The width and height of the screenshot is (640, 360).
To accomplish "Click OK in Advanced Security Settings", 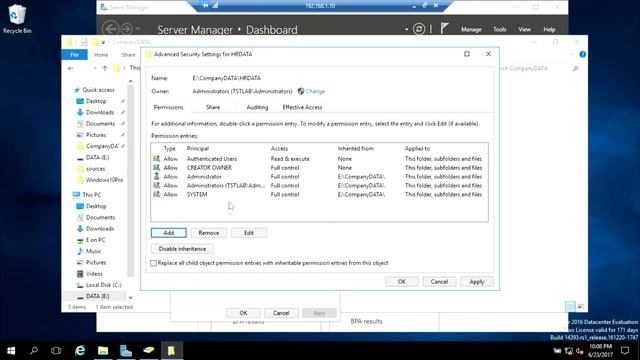I will (x=402, y=282).
